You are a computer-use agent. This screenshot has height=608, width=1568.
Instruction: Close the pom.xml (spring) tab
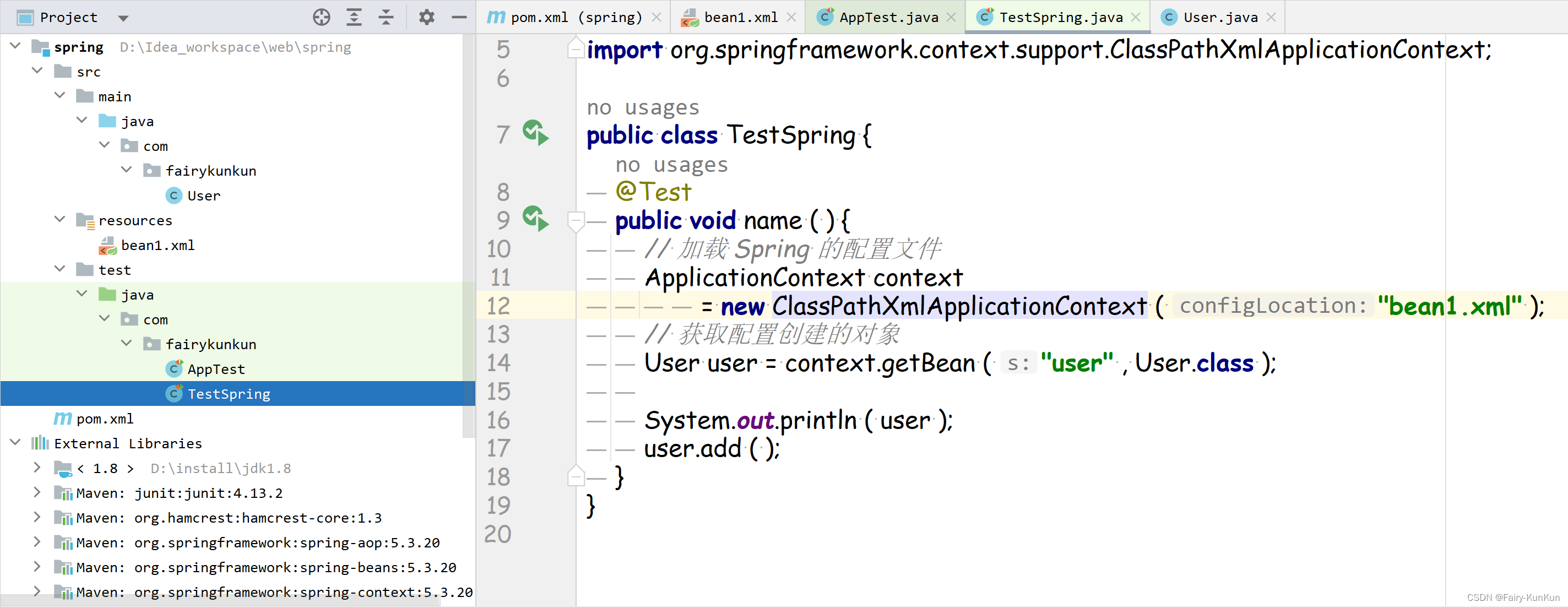[x=656, y=17]
